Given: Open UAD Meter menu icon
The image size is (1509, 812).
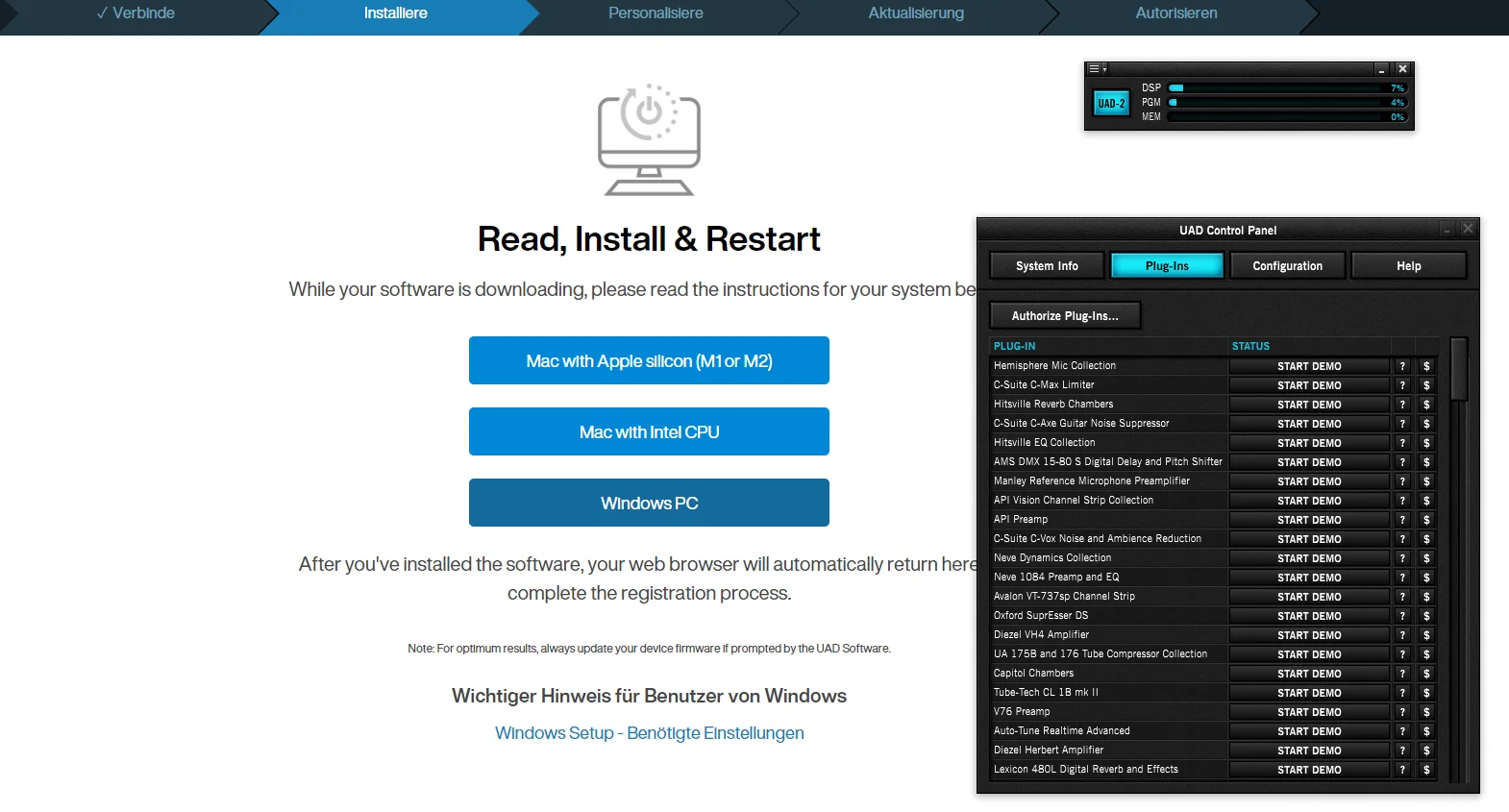Looking at the screenshot, I should (x=1097, y=69).
